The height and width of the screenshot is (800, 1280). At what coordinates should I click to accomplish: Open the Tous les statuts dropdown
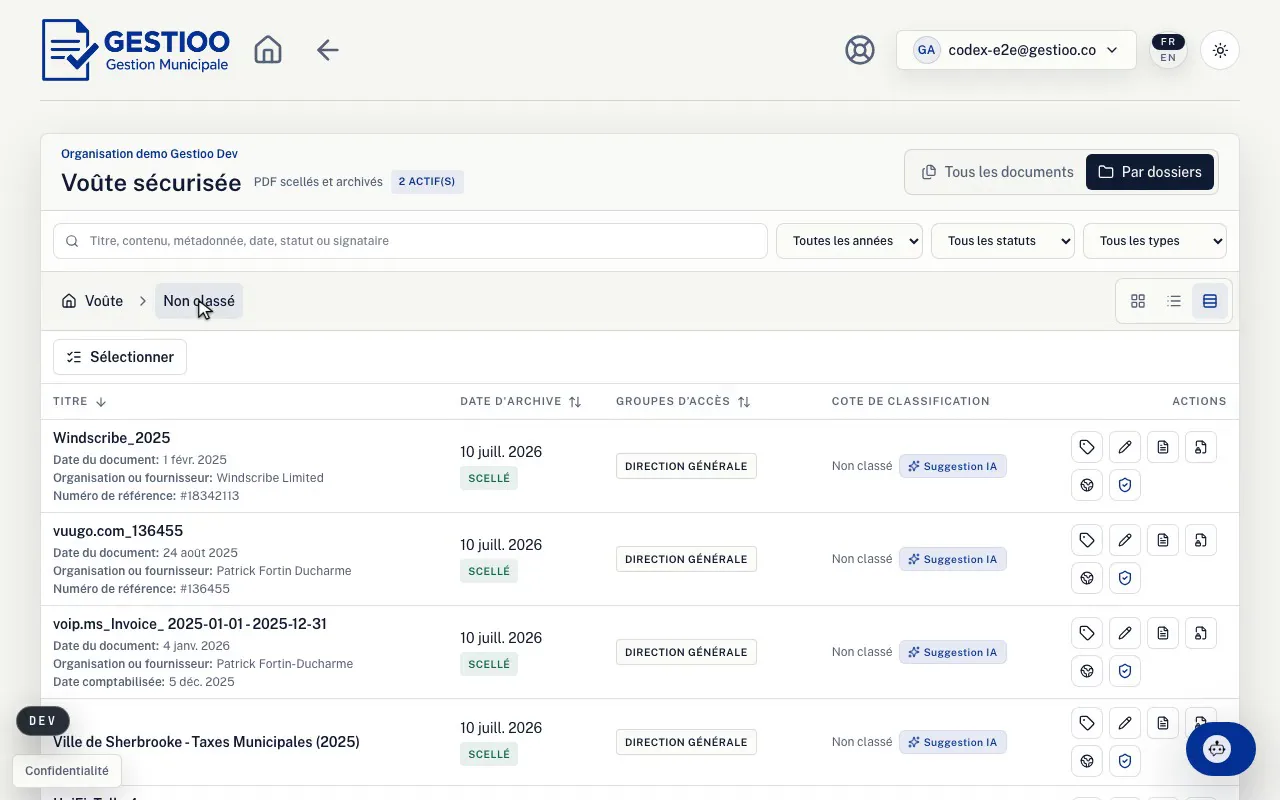pos(1003,241)
